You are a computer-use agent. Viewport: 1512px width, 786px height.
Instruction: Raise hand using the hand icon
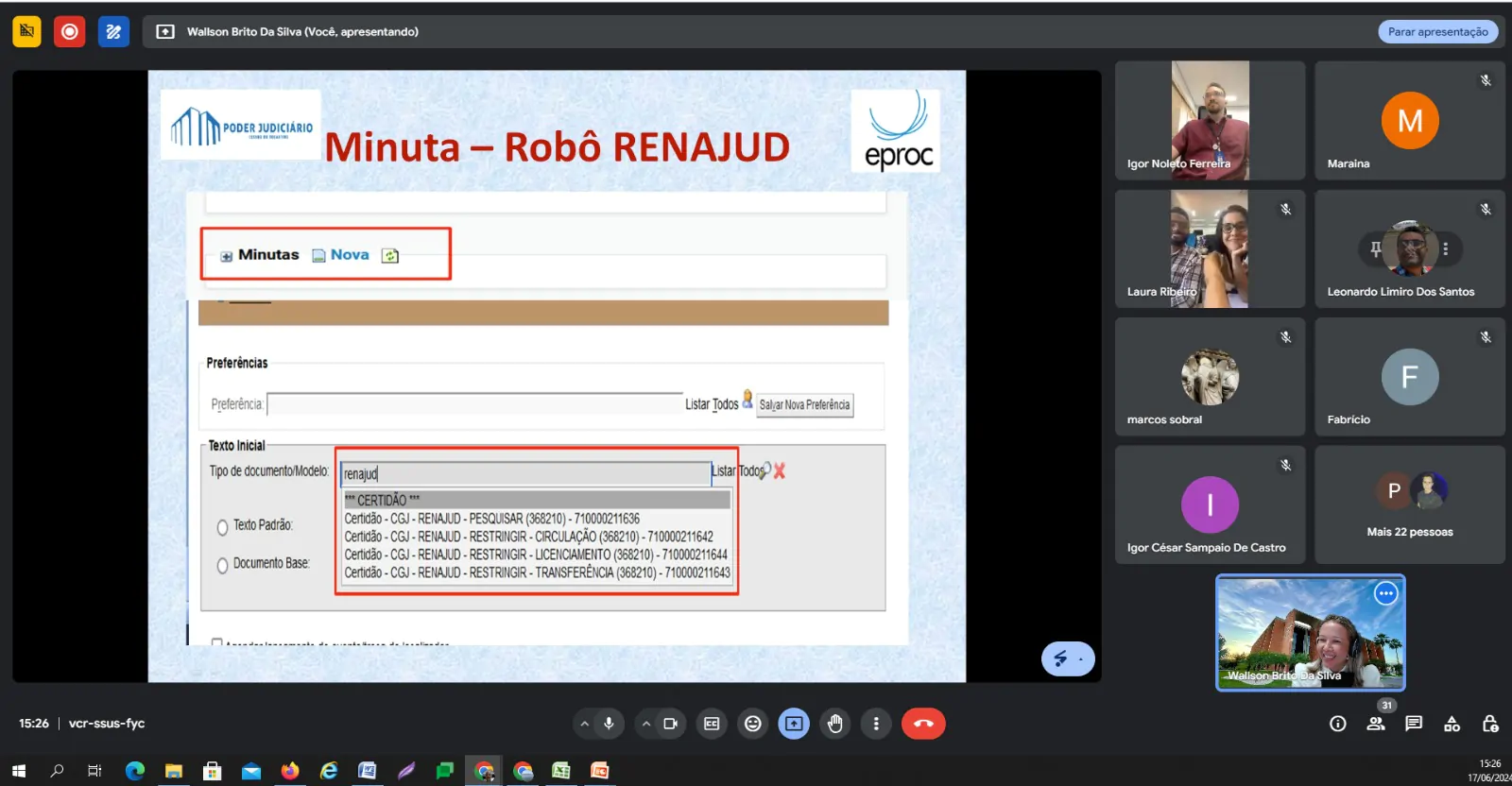pos(834,724)
